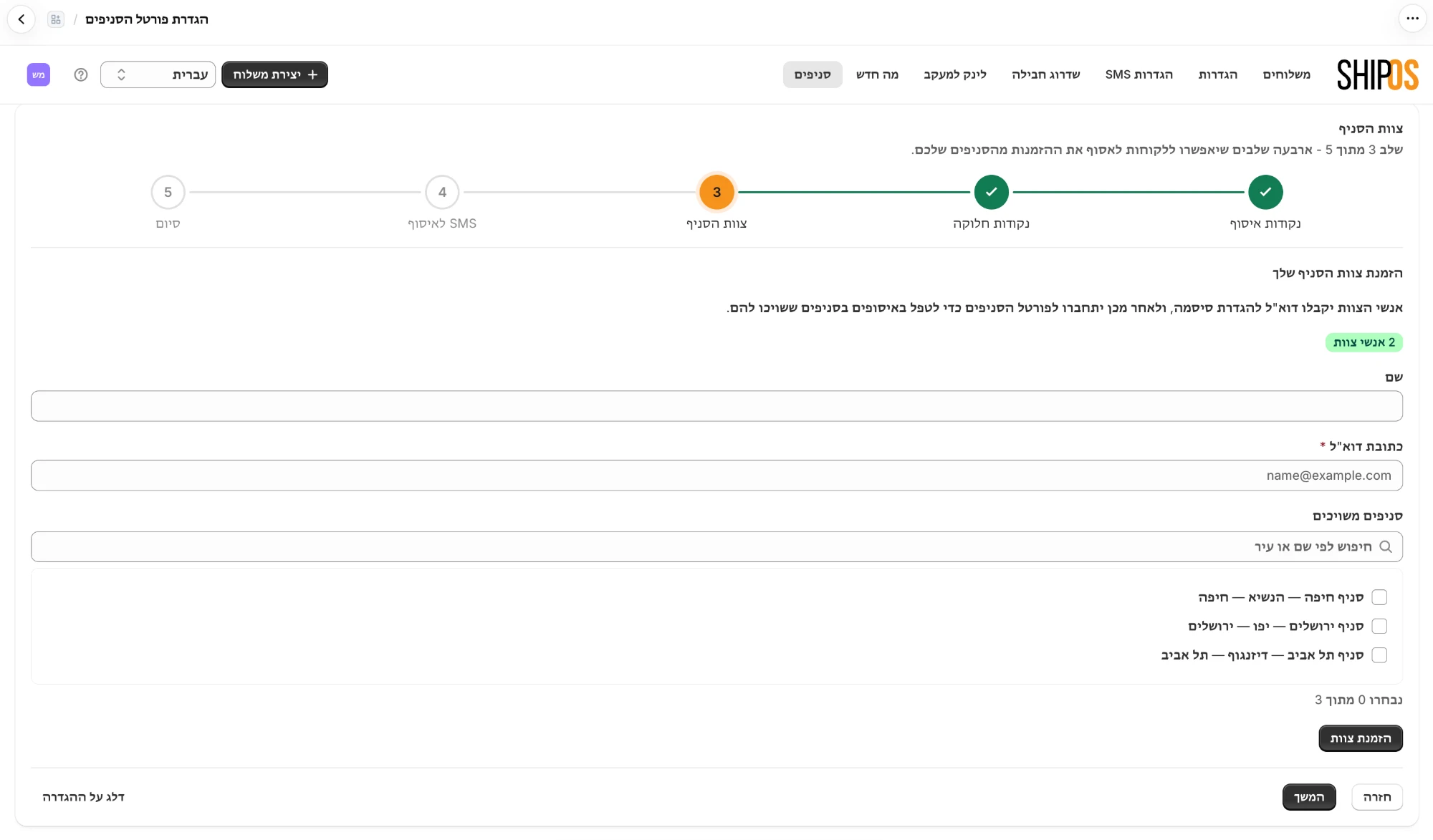Go to step 5 circle סיום

click(x=168, y=192)
